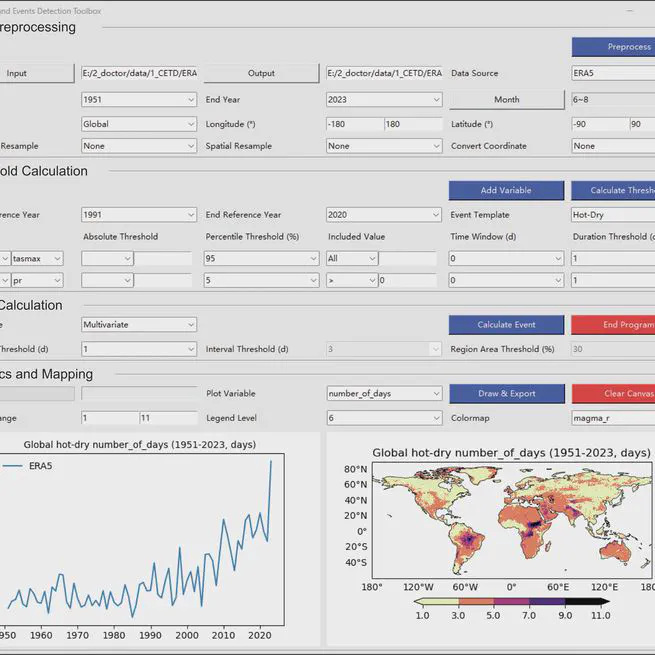Open the Colormap magma_r dropdown
The image size is (655, 655).
[613, 418]
